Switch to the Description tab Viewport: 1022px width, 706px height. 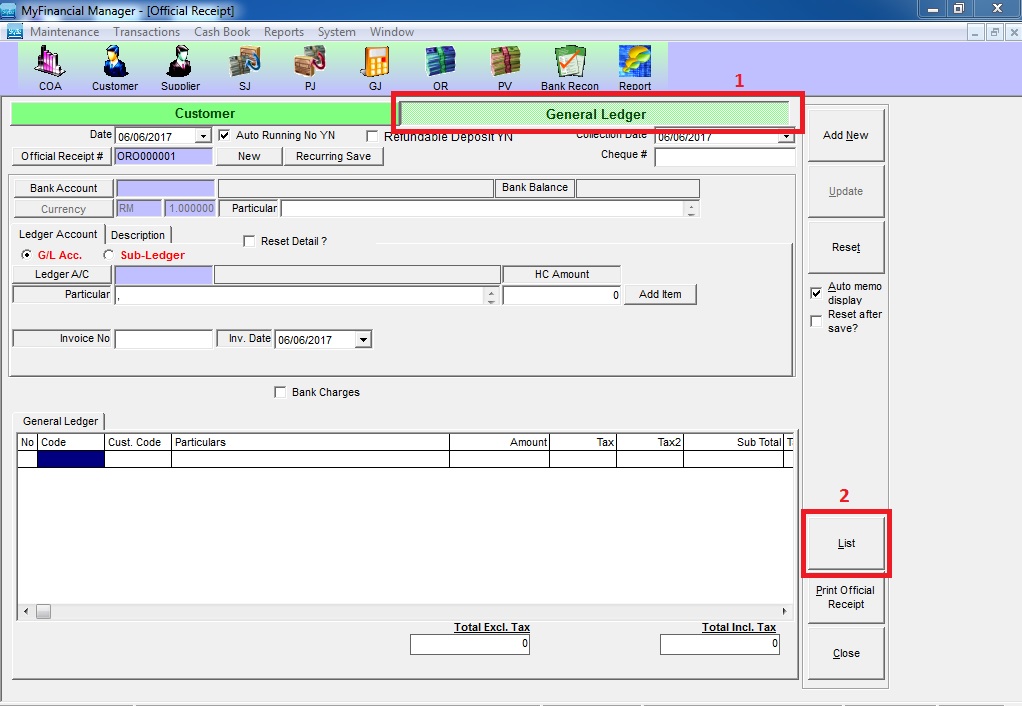tap(138, 235)
